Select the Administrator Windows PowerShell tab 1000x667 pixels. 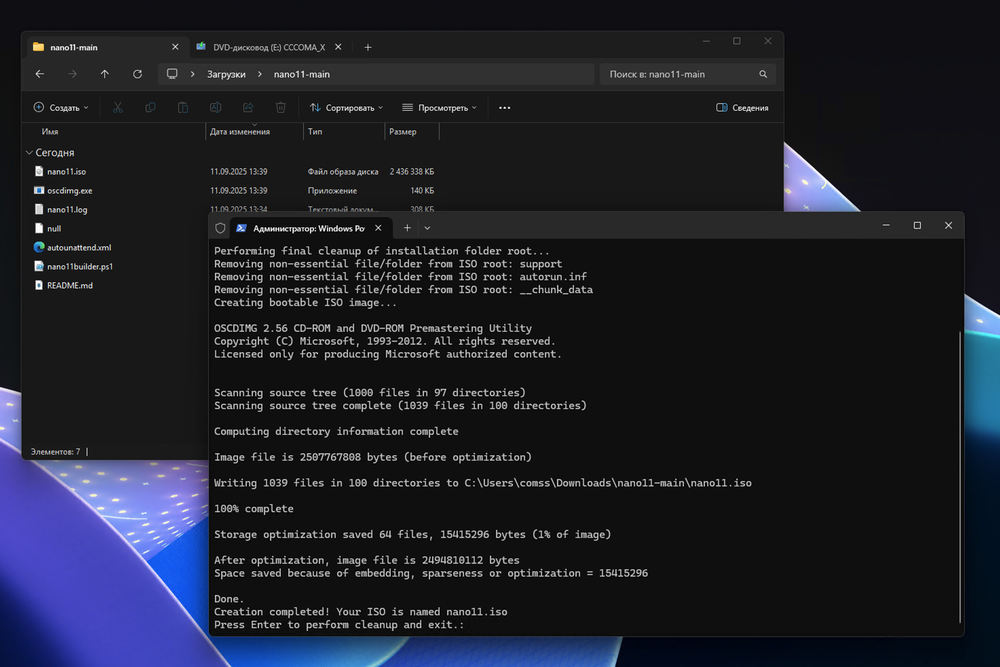click(309, 228)
